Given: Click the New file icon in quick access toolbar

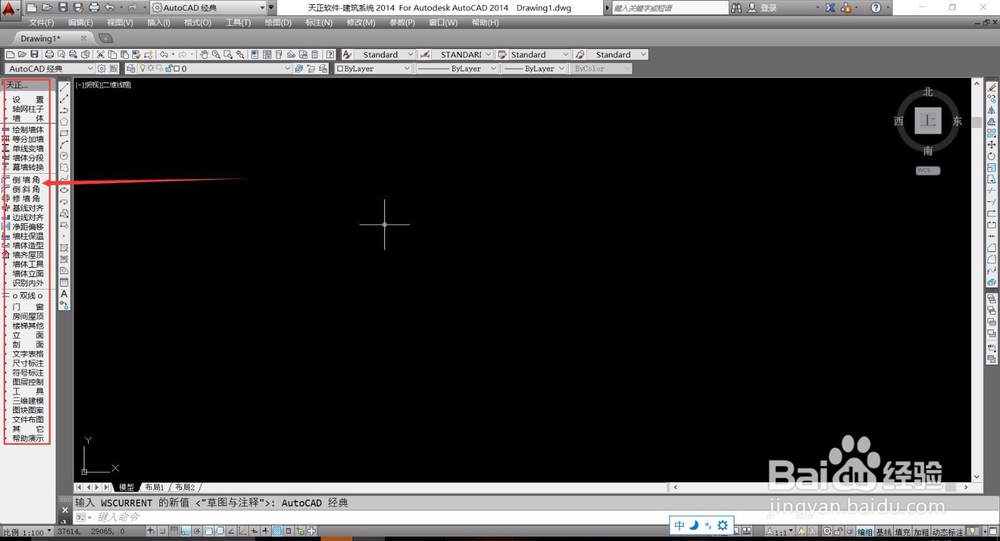Looking at the screenshot, I should (x=31, y=8).
